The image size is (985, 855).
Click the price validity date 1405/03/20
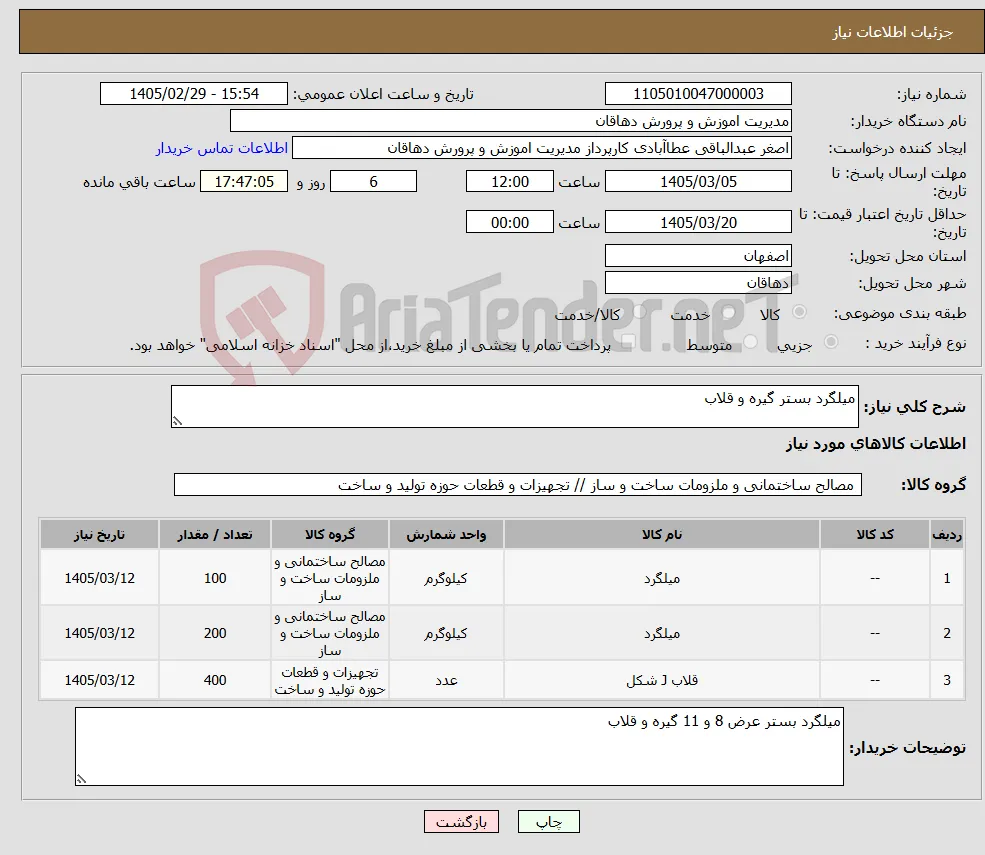698,222
